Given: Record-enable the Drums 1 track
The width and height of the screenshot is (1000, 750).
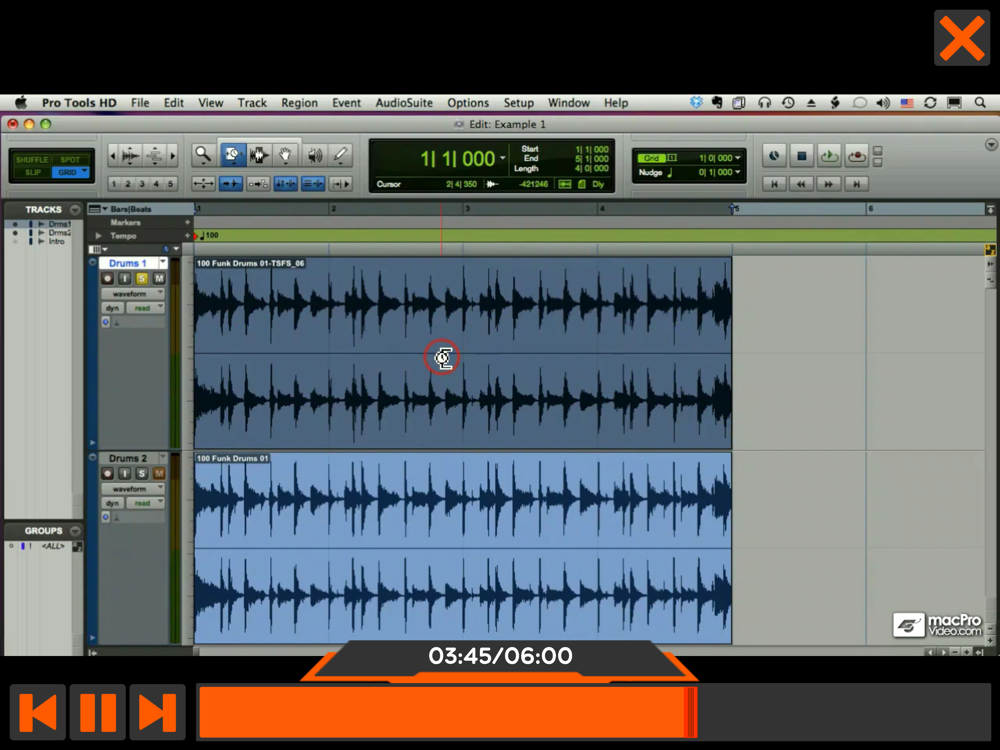Looking at the screenshot, I should [107, 279].
